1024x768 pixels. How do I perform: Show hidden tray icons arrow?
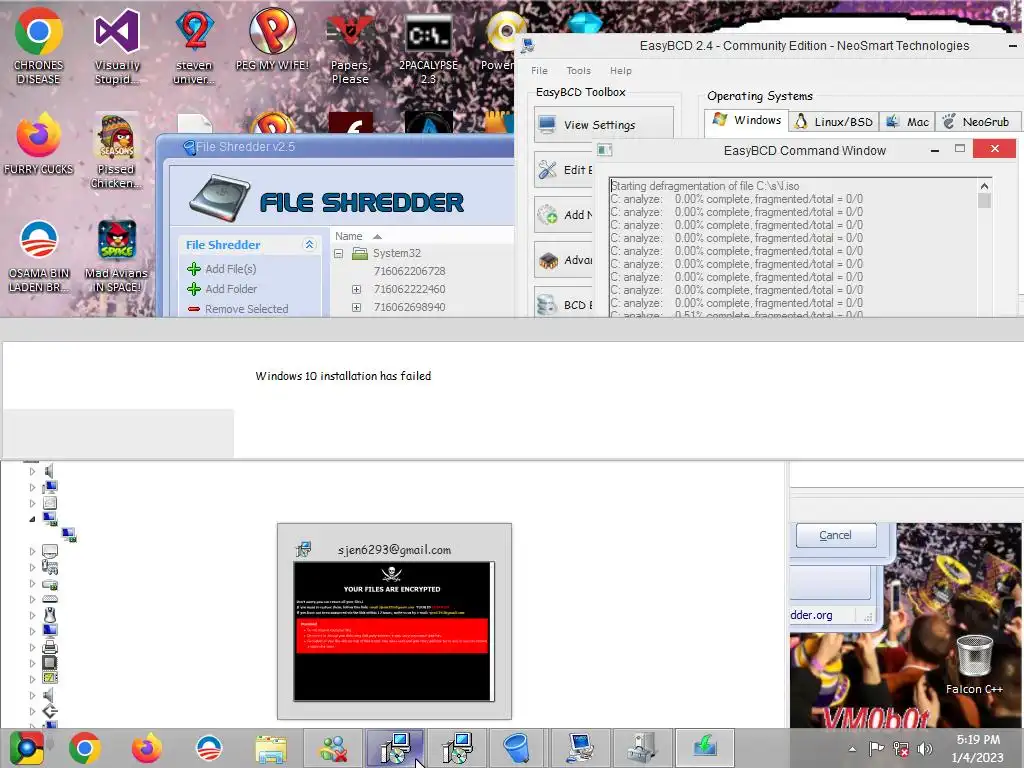pos(852,749)
